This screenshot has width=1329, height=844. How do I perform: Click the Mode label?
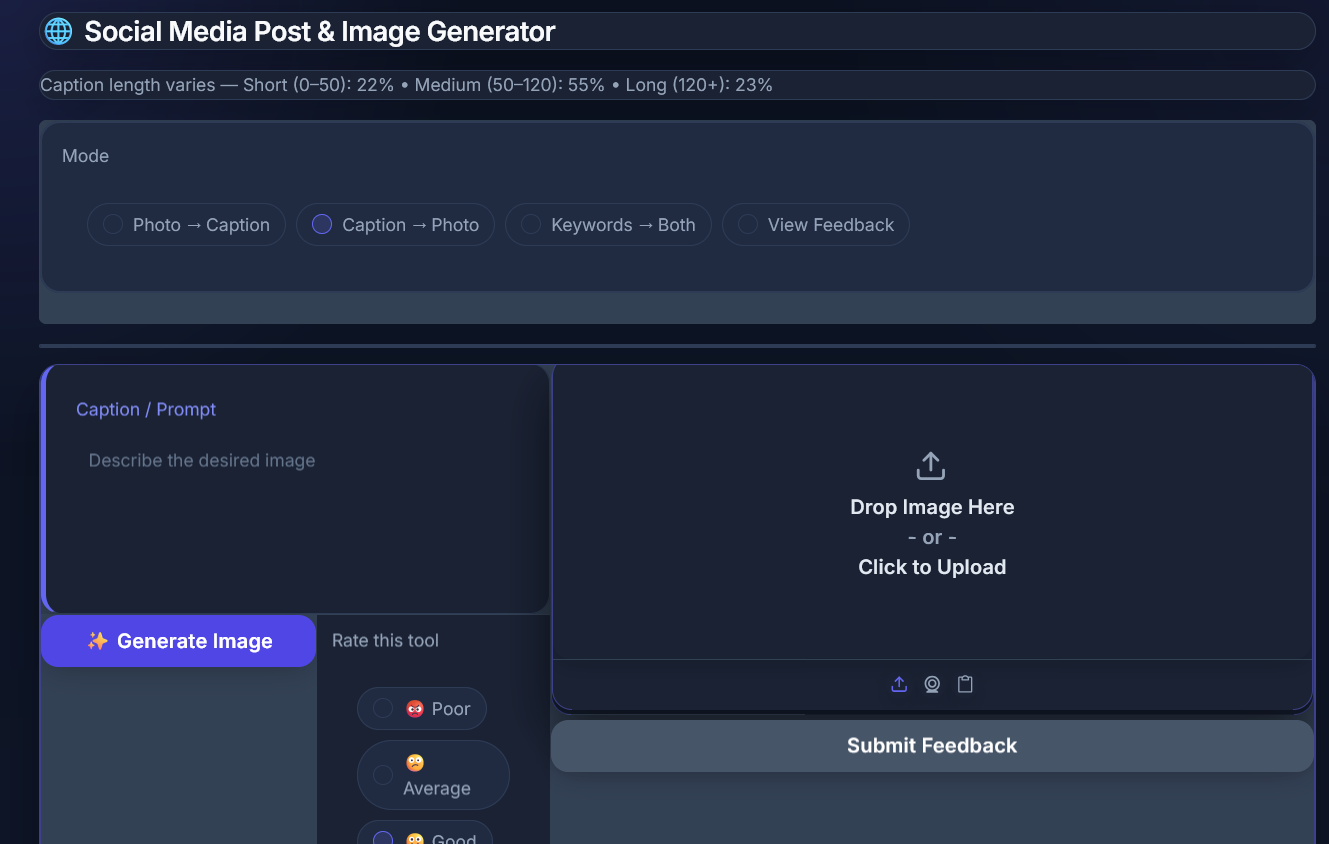85,156
